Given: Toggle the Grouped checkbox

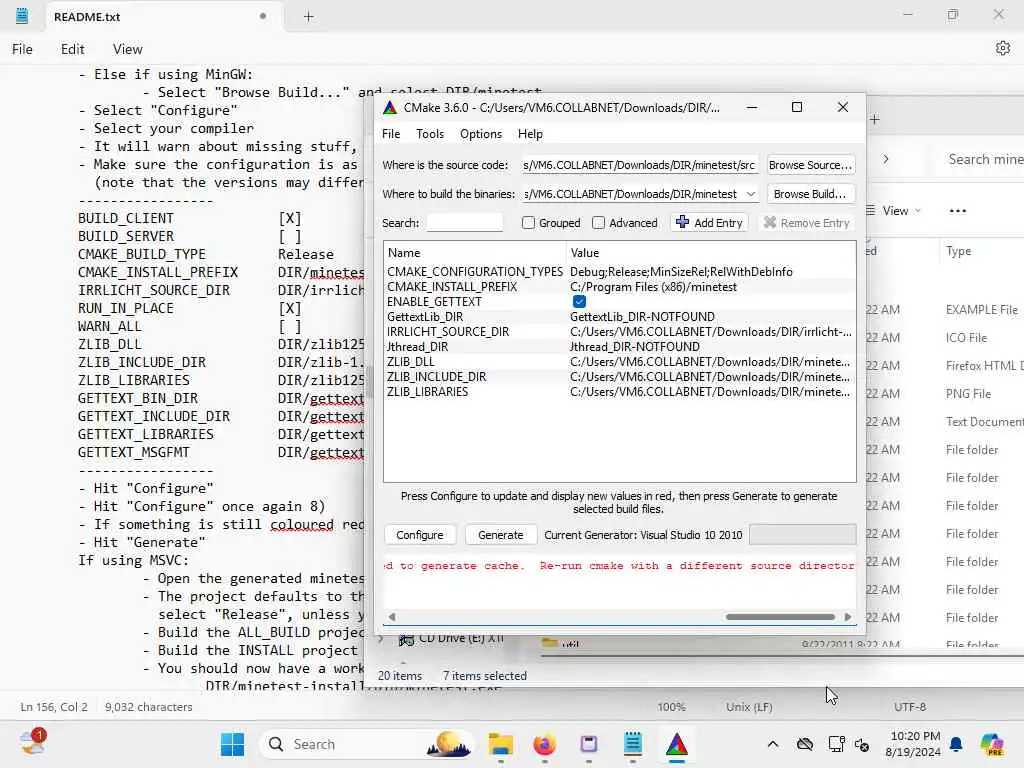Looking at the screenshot, I should tap(528, 223).
